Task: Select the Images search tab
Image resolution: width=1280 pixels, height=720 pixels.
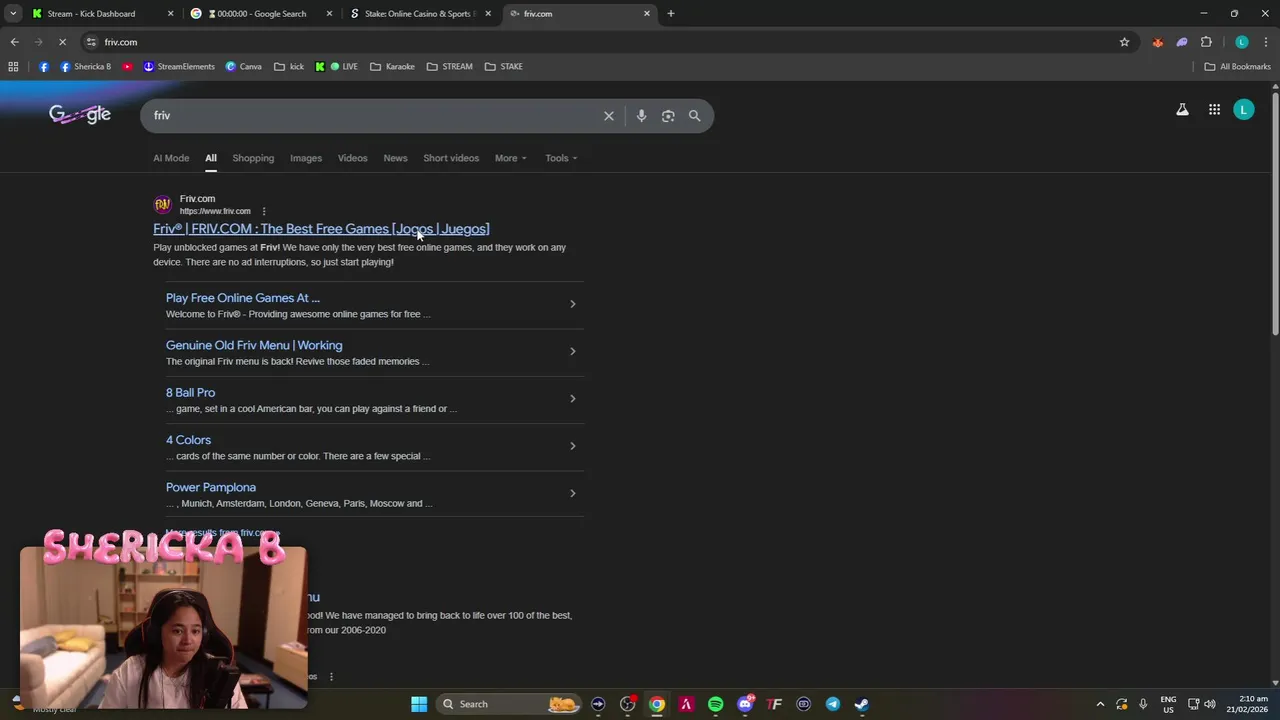Action: pyautogui.click(x=306, y=158)
